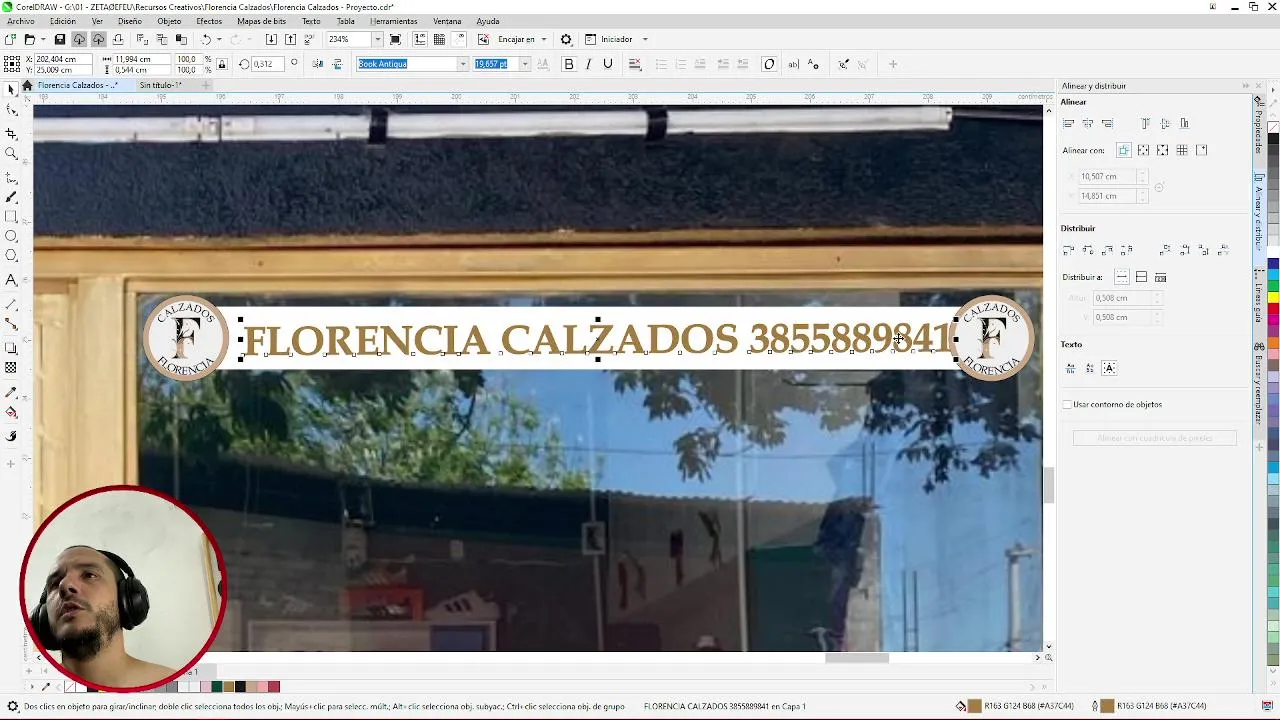Select the Connector tool
The height and width of the screenshot is (720, 1280).
pyautogui.click(x=11, y=324)
